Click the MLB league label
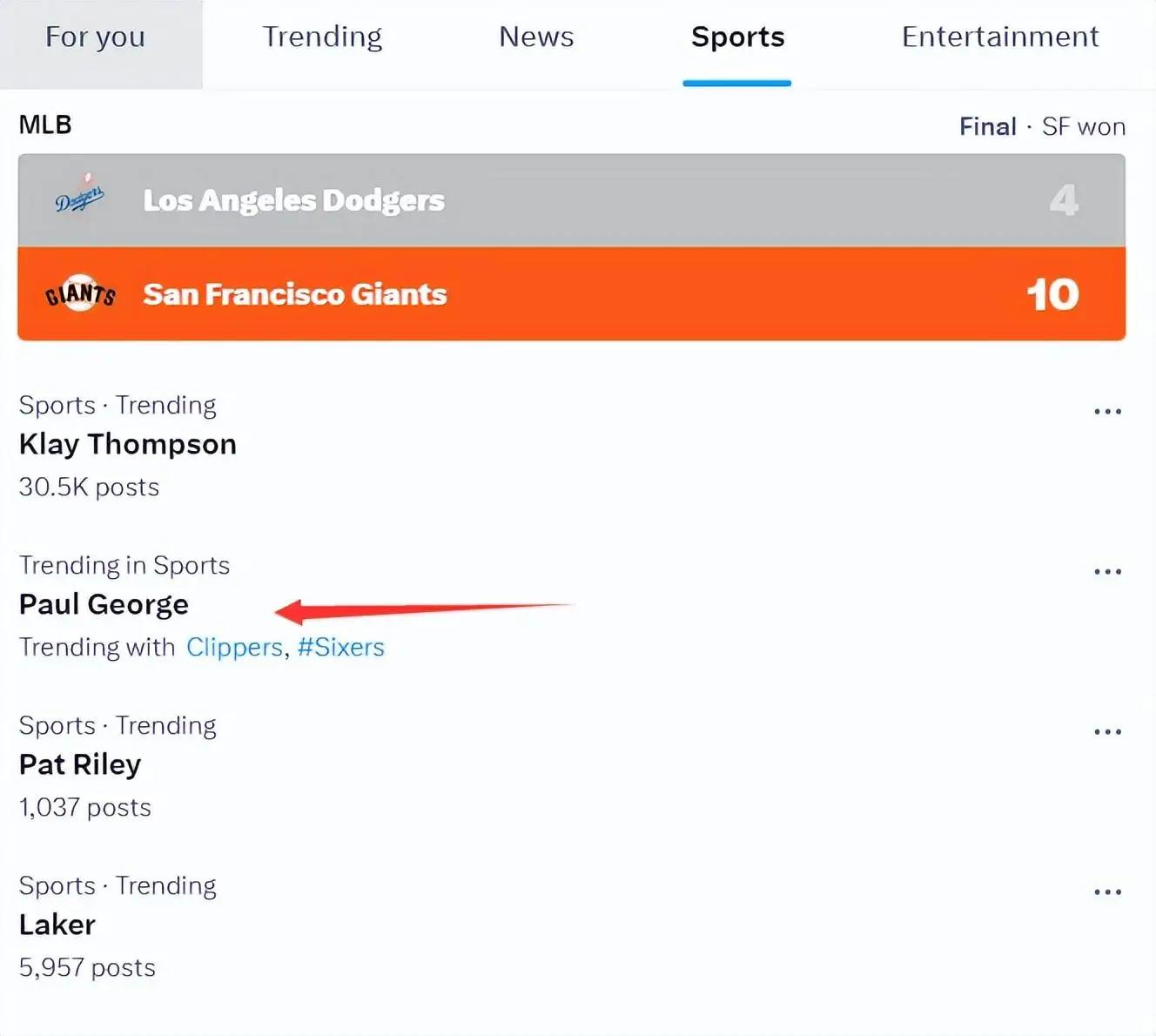 (x=45, y=125)
